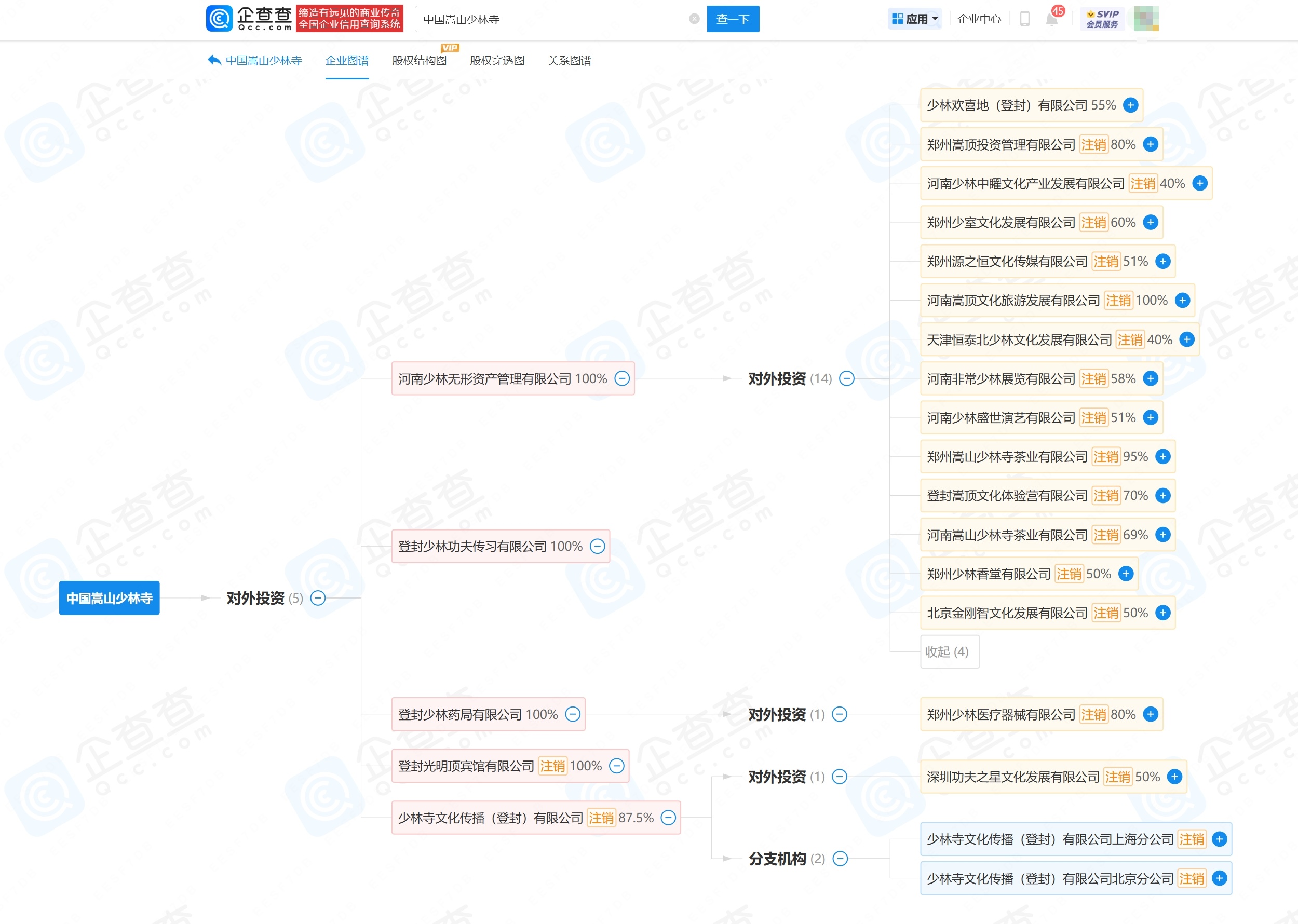This screenshot has height=924, width=1298.
Task: Select text 河南嵩顶文化旅游发展有限公司
Action: pyautogui.click(x=1013, y=301)
